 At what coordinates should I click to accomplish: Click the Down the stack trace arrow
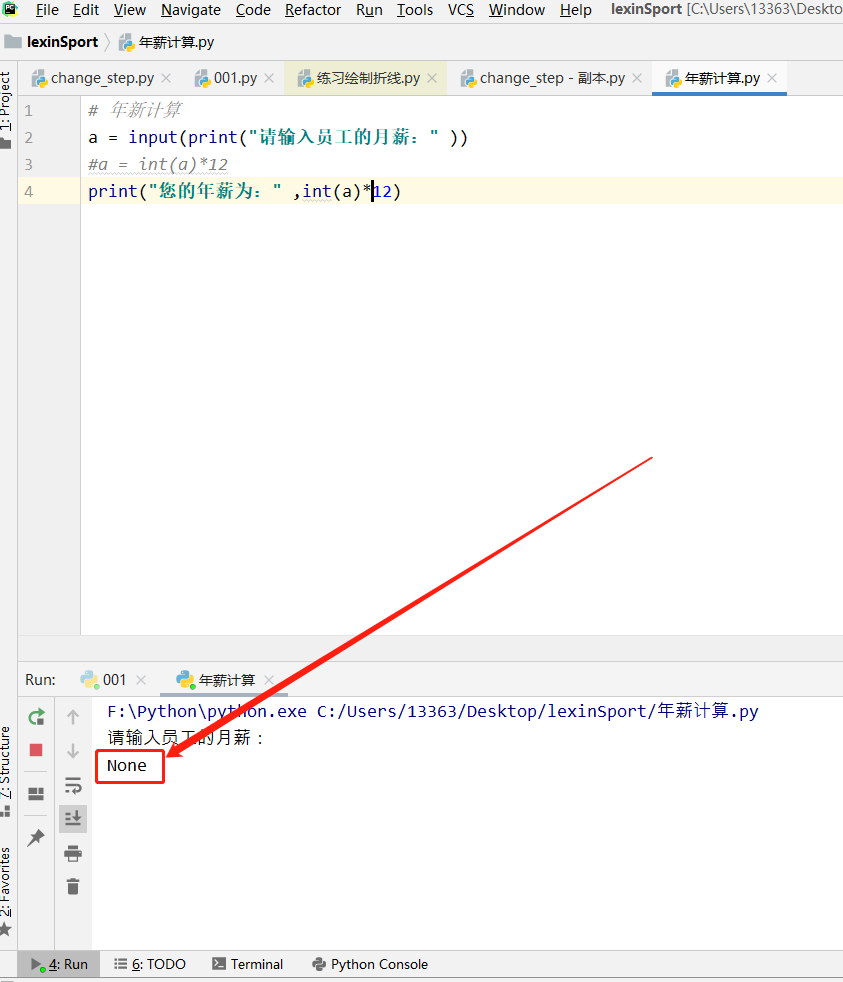point(73,750)
